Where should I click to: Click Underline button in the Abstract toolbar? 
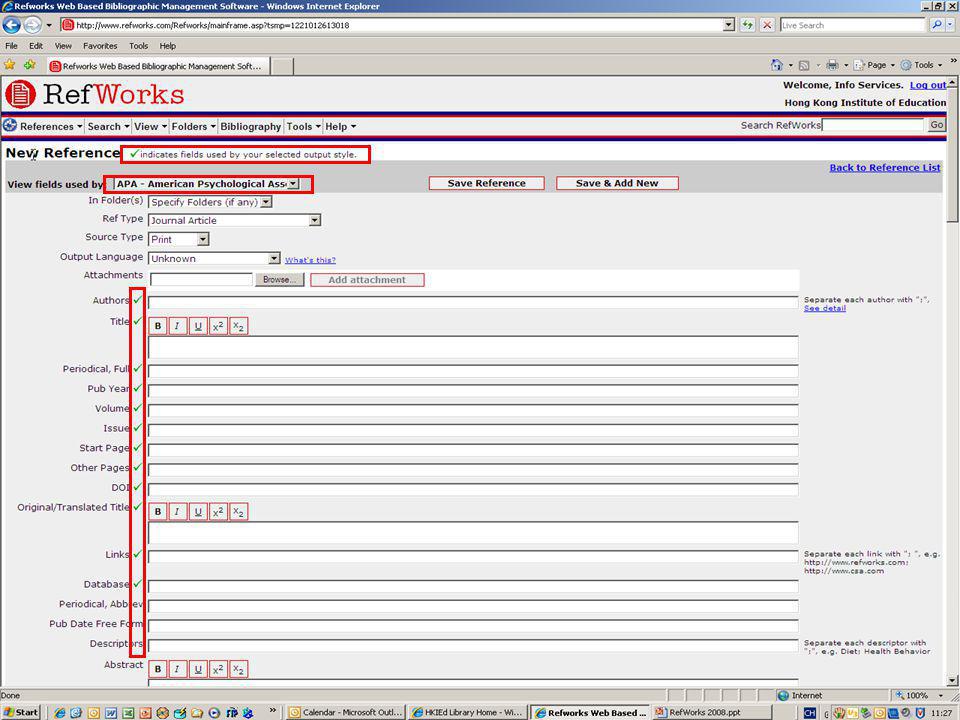[x=198, y=669]
